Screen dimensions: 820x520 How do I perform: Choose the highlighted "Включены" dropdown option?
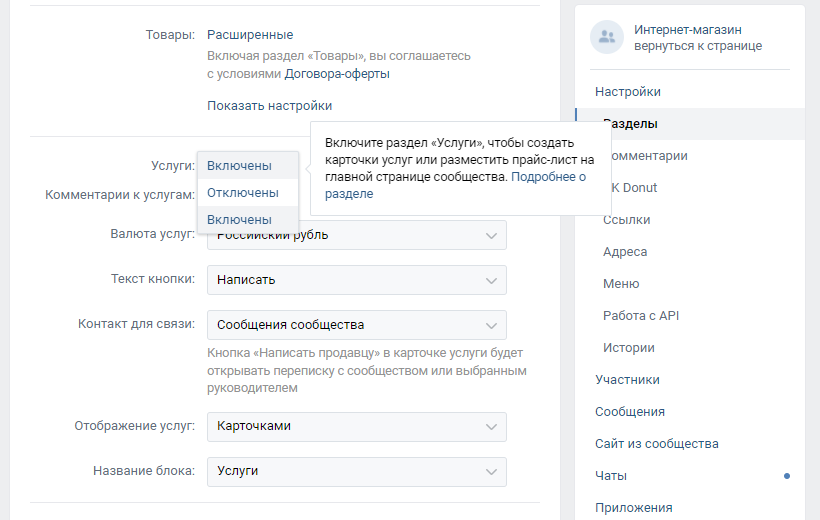click(240, 219)
